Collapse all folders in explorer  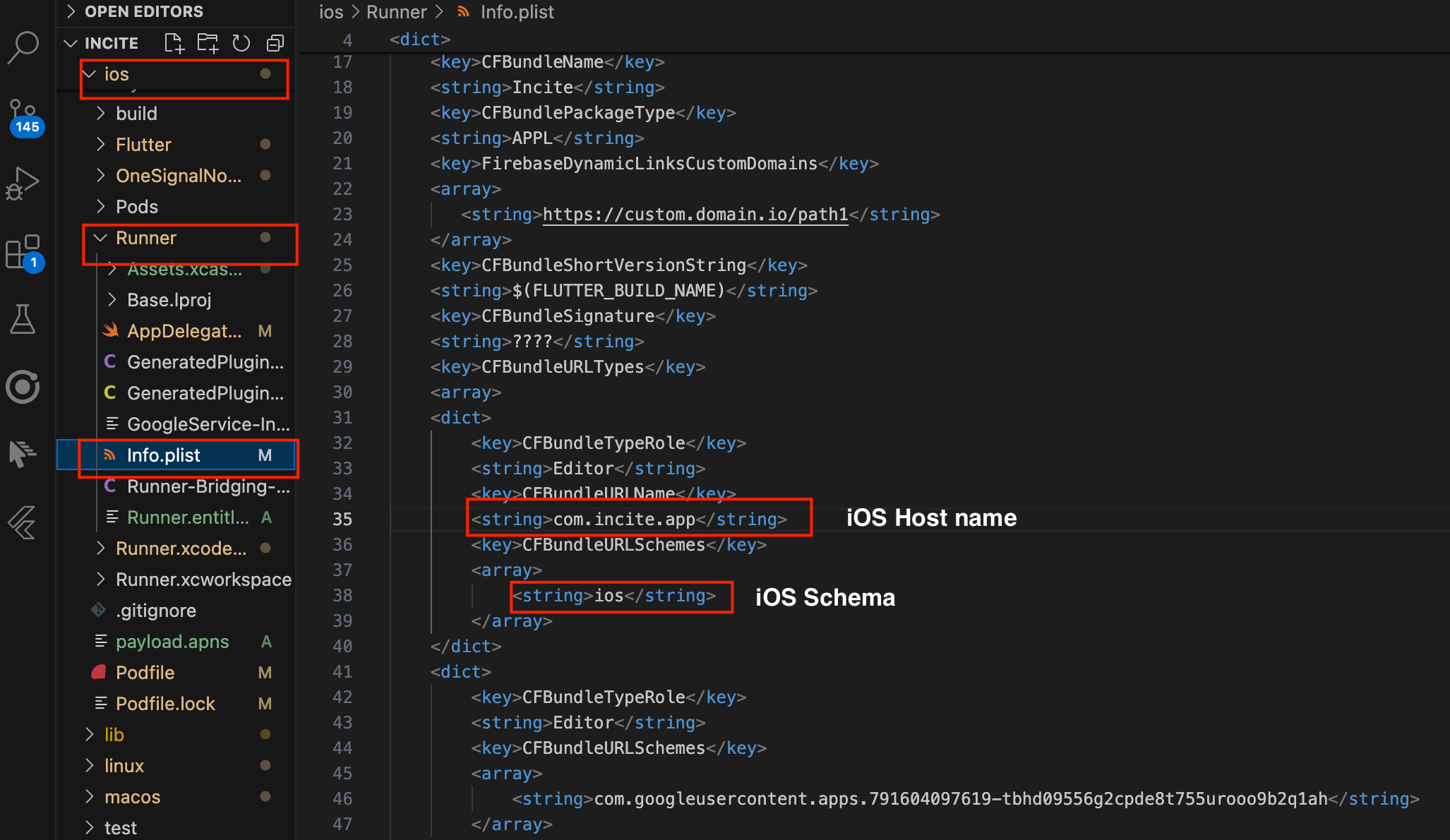tap(275, 43)
